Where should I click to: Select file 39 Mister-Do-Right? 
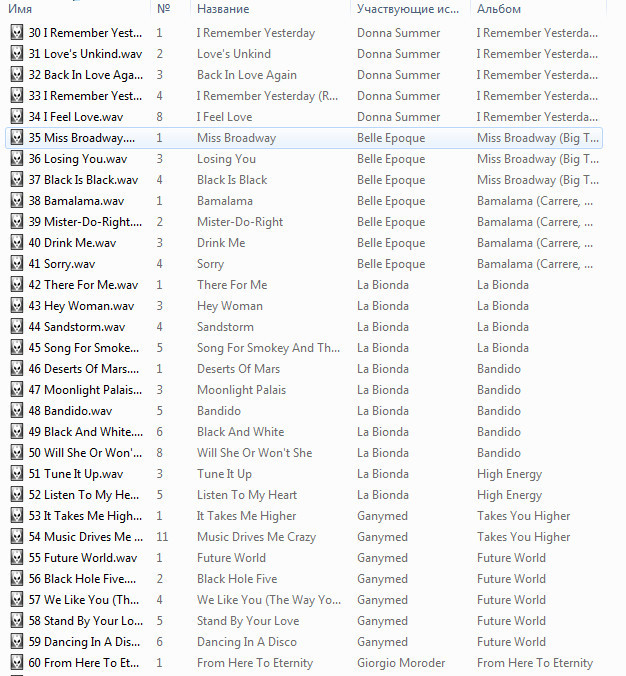(x=85, y=222)
